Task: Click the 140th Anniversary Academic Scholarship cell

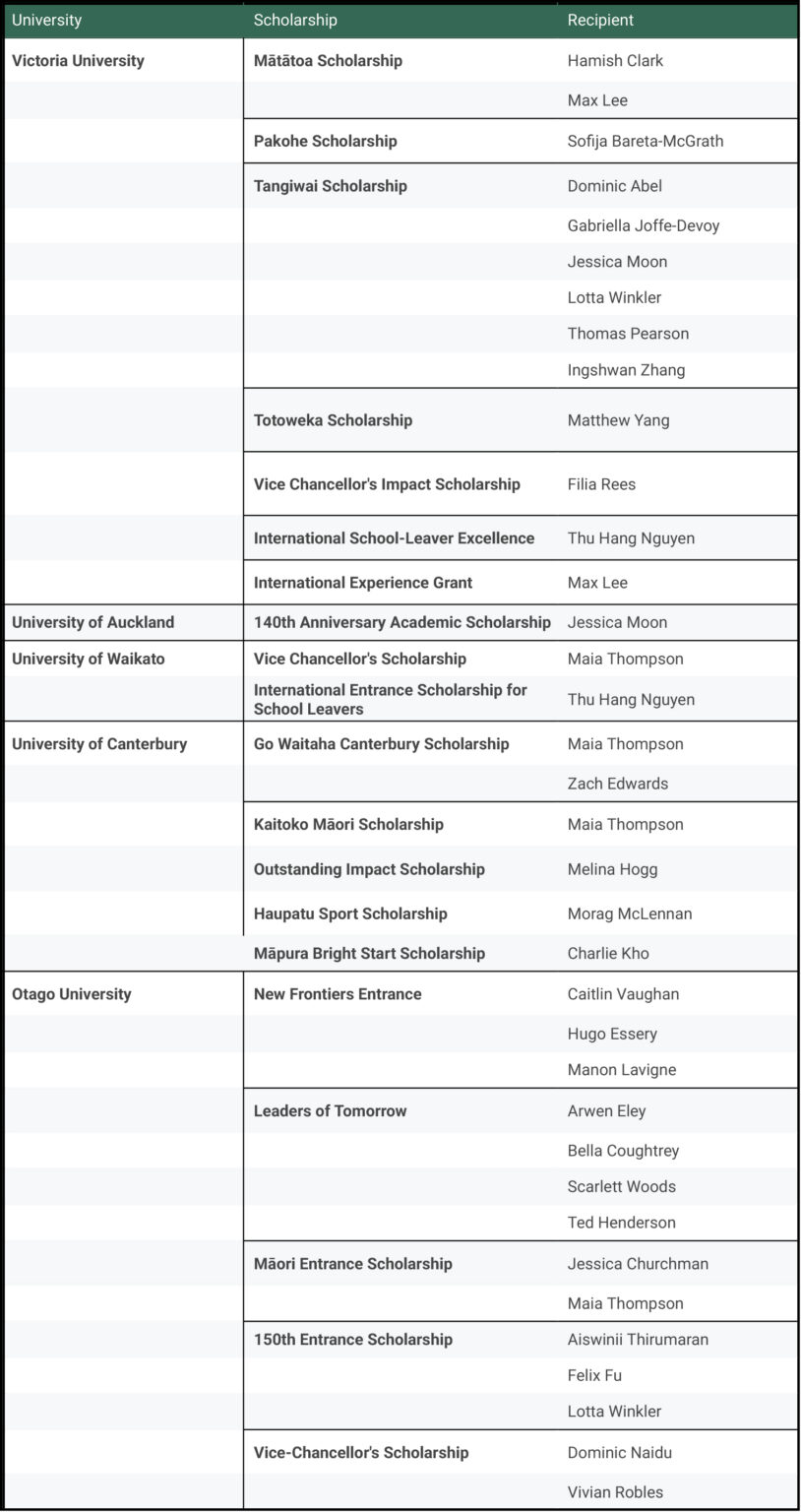Action: tap(401, 622)
